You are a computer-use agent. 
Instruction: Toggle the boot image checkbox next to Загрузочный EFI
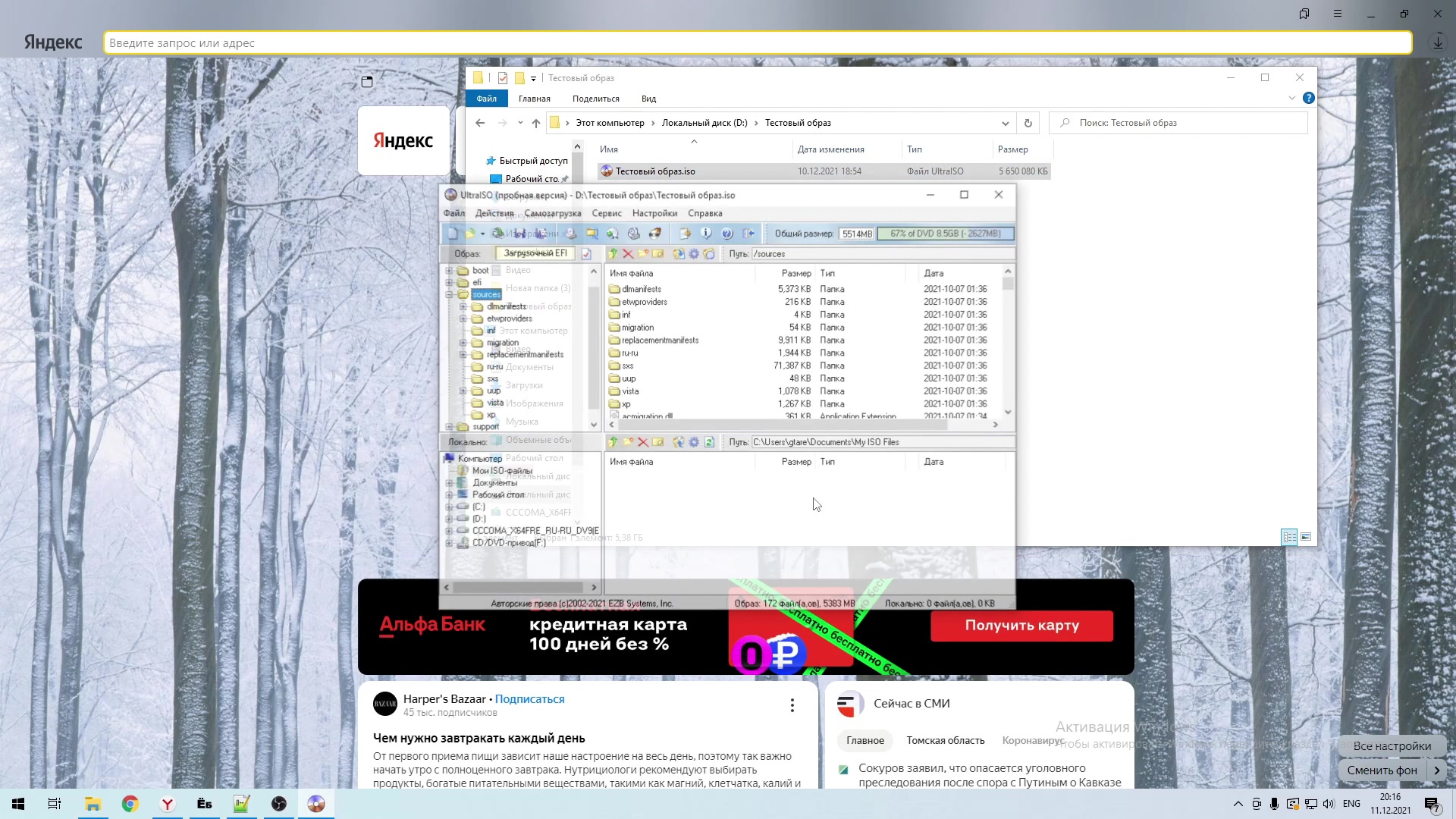[x=586, y=254]
